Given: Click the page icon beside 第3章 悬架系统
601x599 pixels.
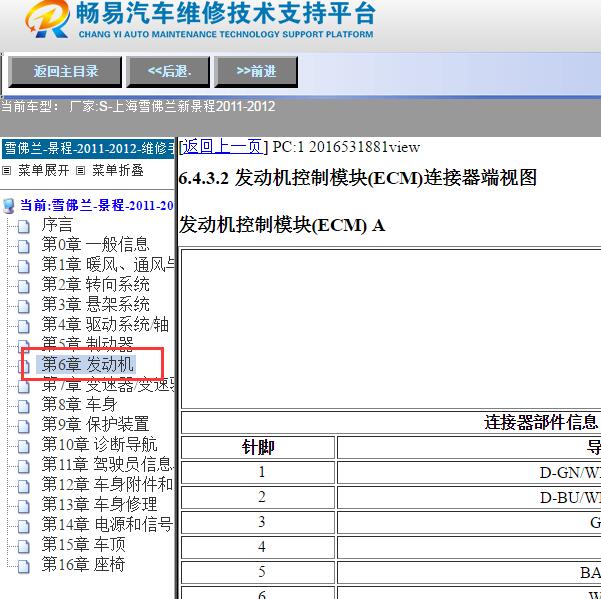Looking at the screenshot, I should 24,306.
